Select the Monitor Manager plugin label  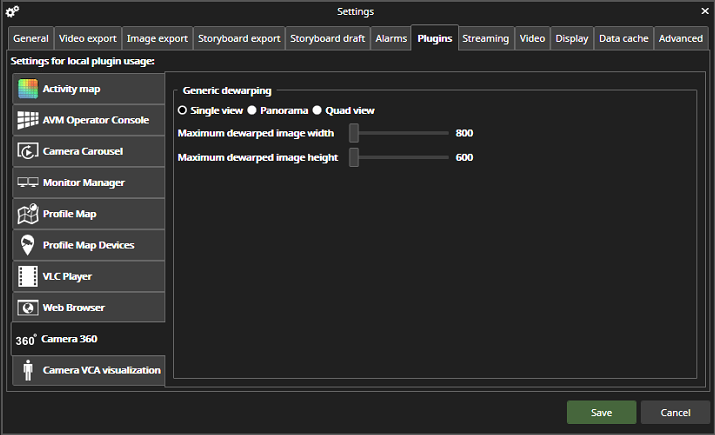[x=83, y=182]
